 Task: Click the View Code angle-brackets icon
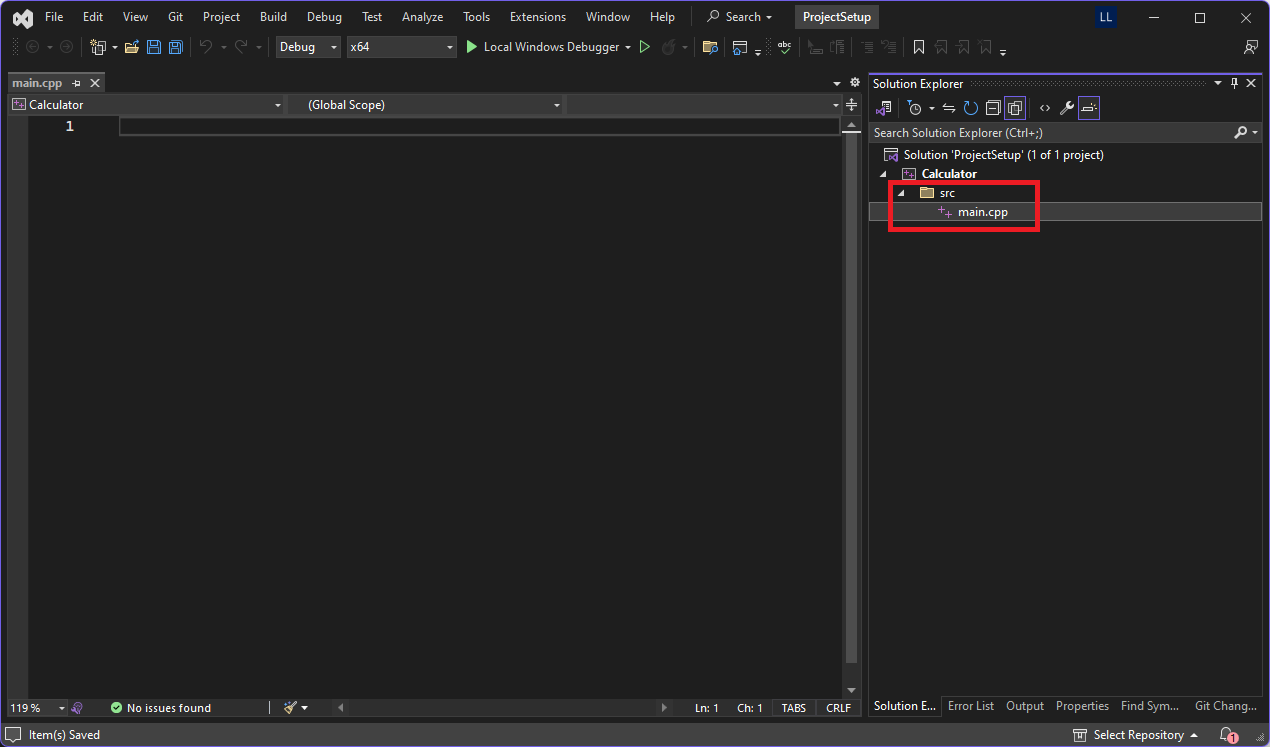[x=1045, y=108]
